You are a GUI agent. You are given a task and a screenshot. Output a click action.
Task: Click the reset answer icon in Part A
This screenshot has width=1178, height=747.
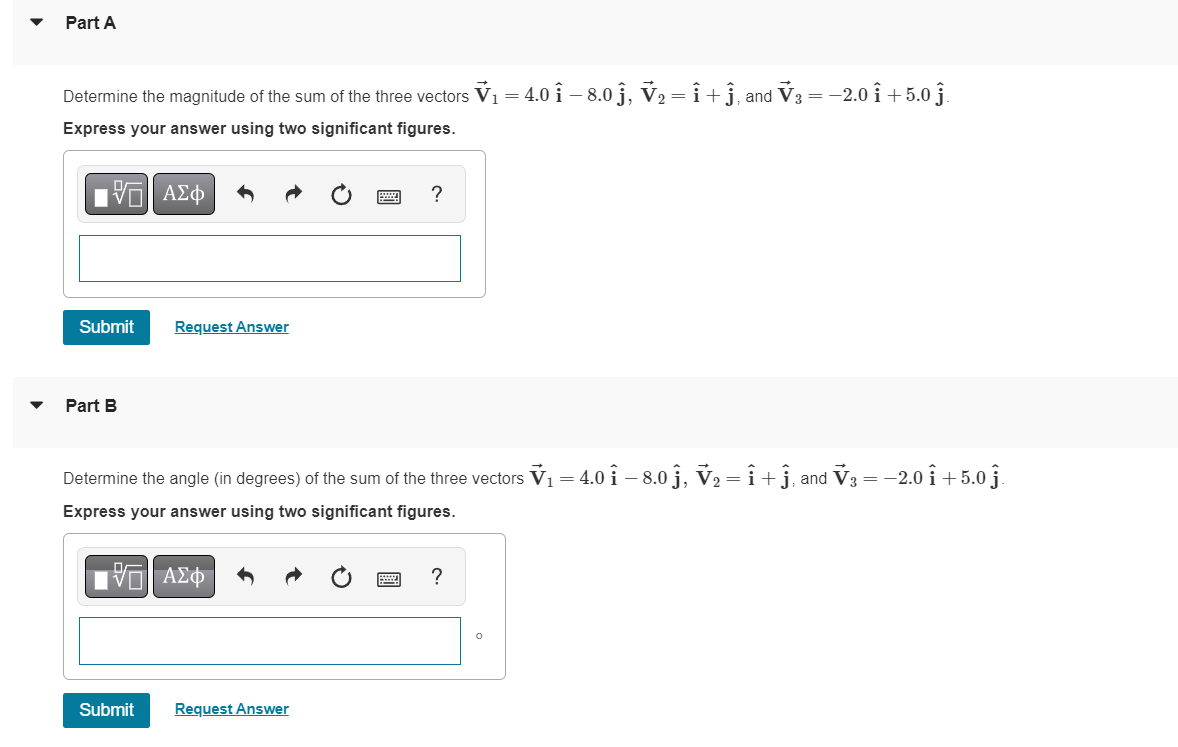pos(341,193)
